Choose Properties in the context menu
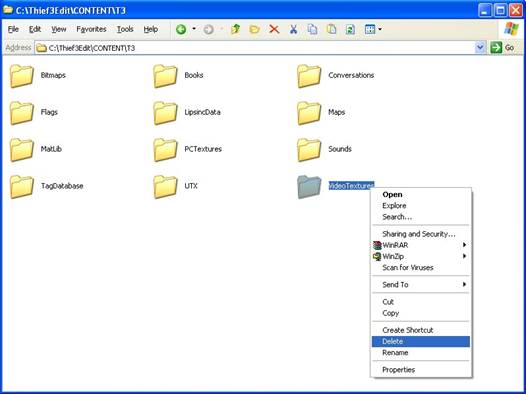Viewport: 526px width, 394px height. [x=421, y=370]
